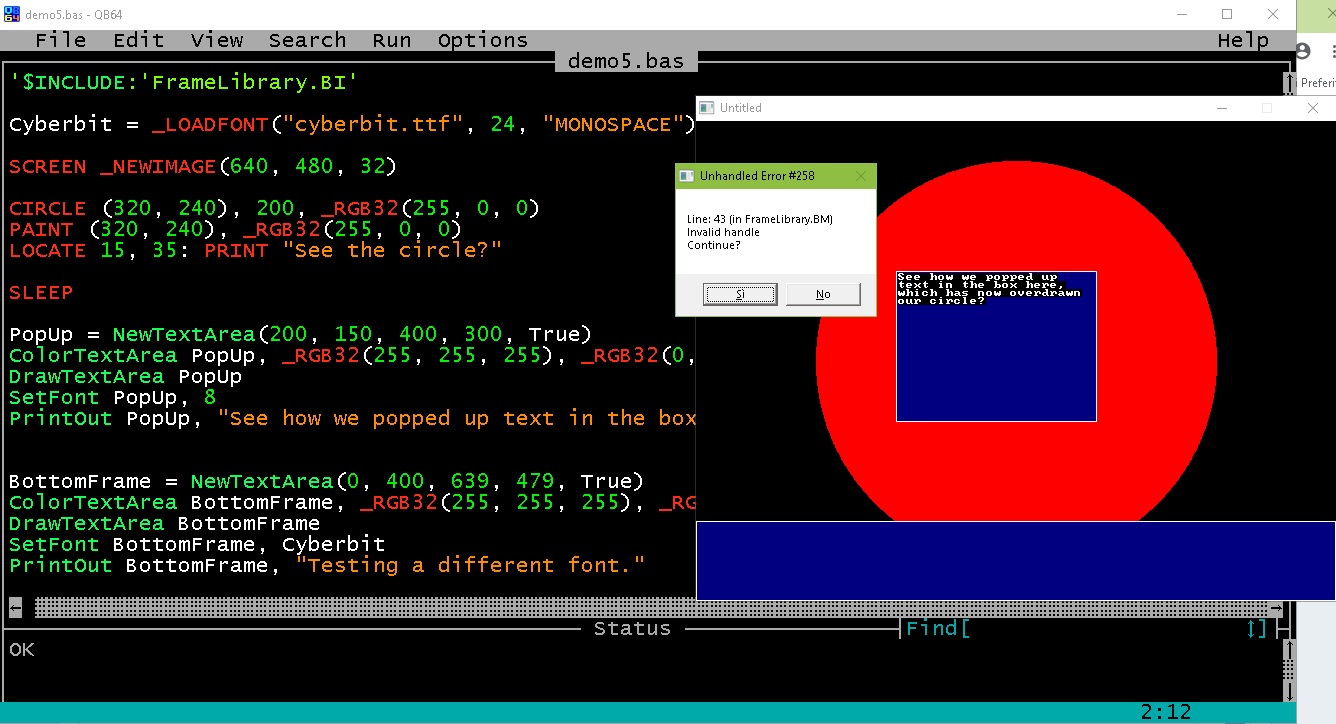Viewport: 1336px width, 724px height.
Task: Open the Help menu
Action: pos(1243,40)
